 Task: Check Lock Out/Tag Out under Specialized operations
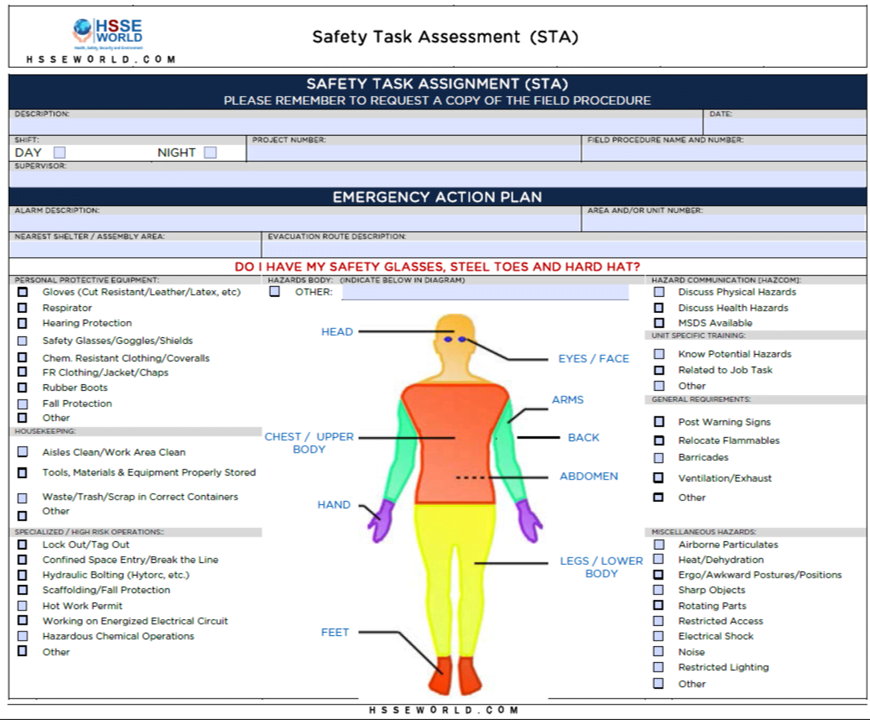(23, 544)
